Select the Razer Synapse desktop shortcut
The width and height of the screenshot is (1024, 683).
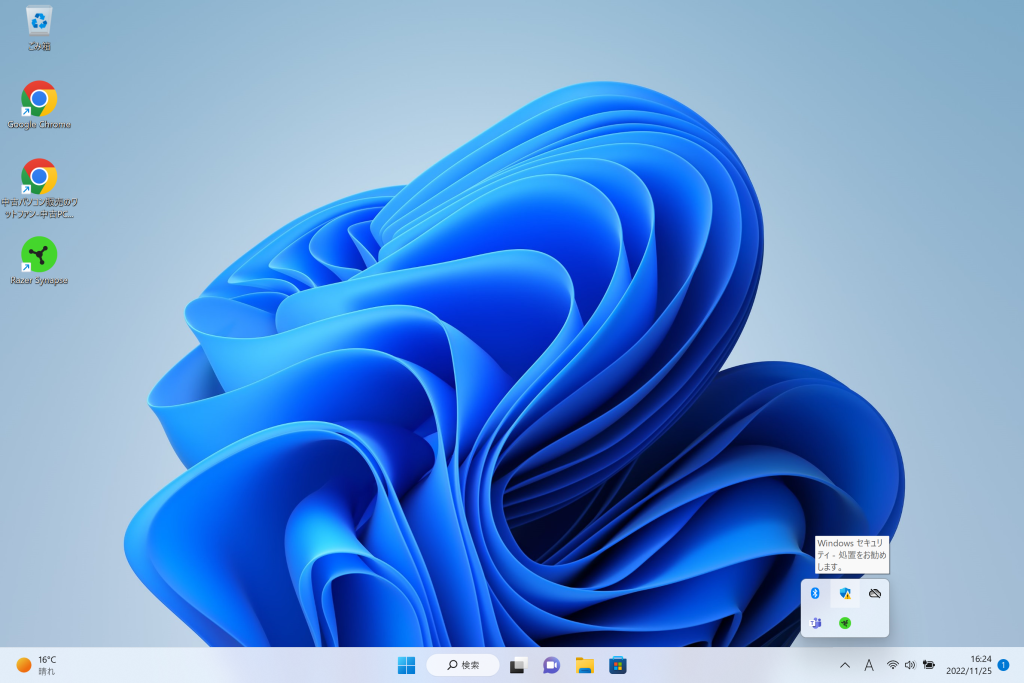point(39,256)
